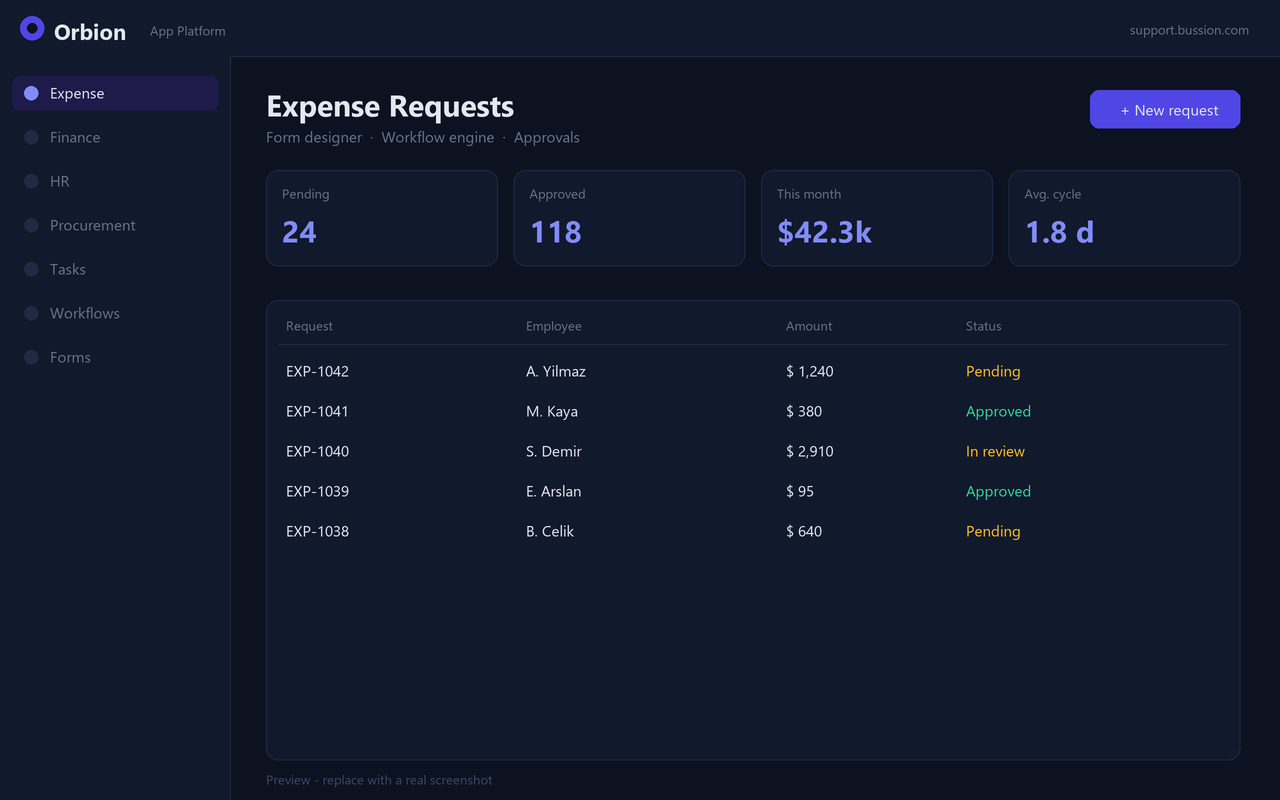Click the Pending stat card showing 24
Screen dimensions: 1280x800
pos(382,218)
